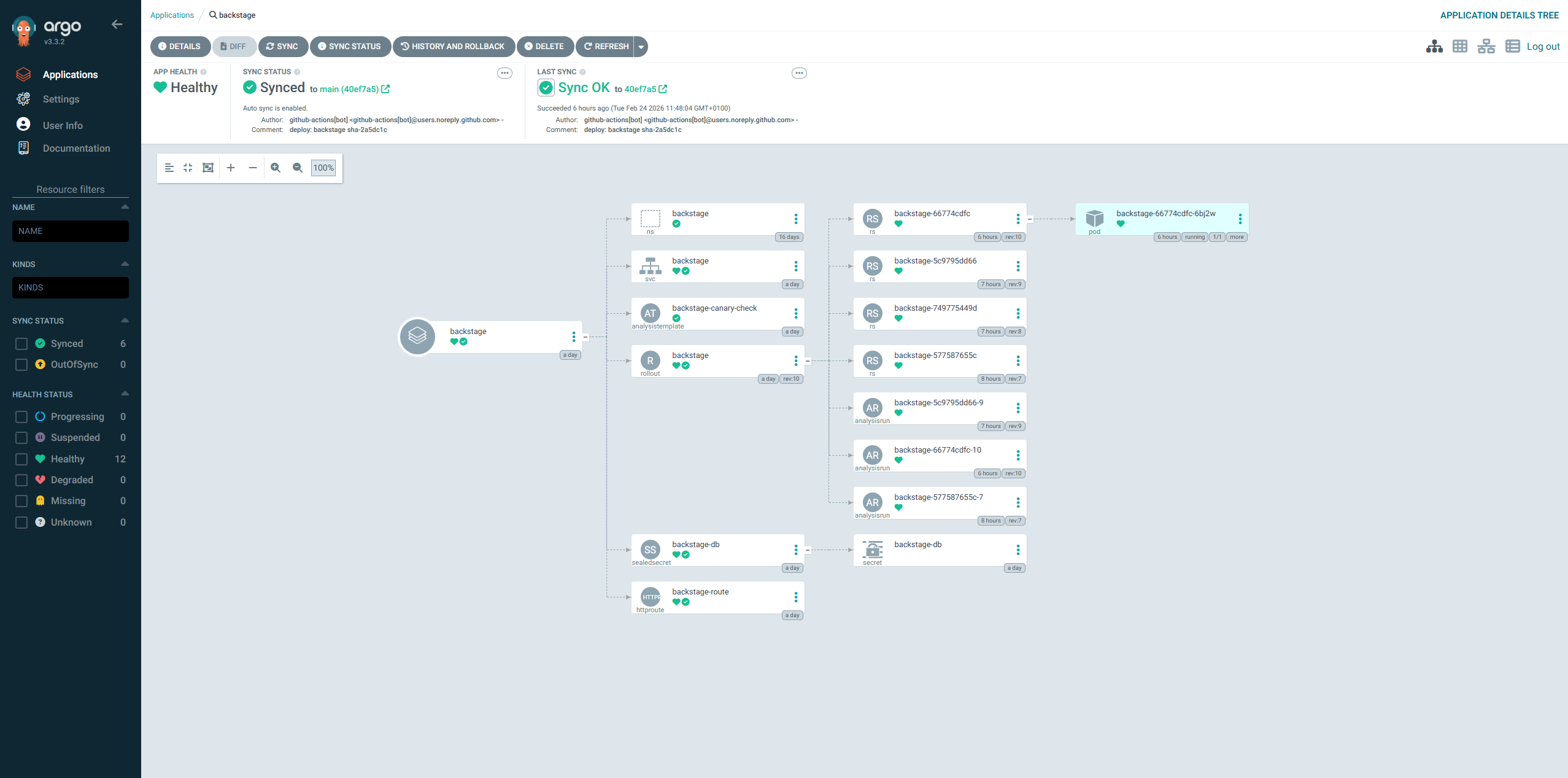The width and height of the screenshot is (1568, 778).
Task: Switch to the Pods grid view
Action: [1460, 46]
